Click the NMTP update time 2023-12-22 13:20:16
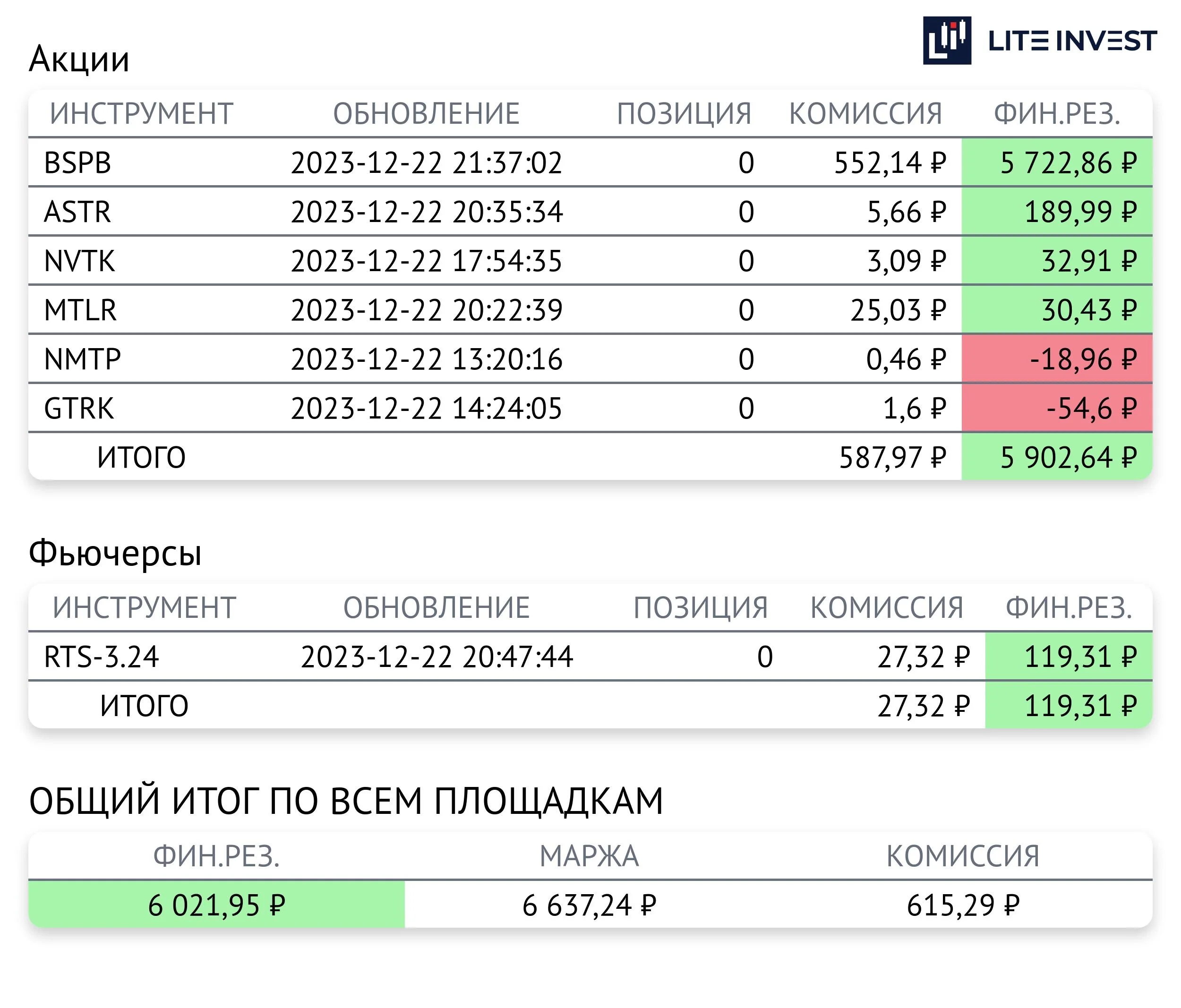This screenshot has height=1008, width=1181. [x=427, y=359]
